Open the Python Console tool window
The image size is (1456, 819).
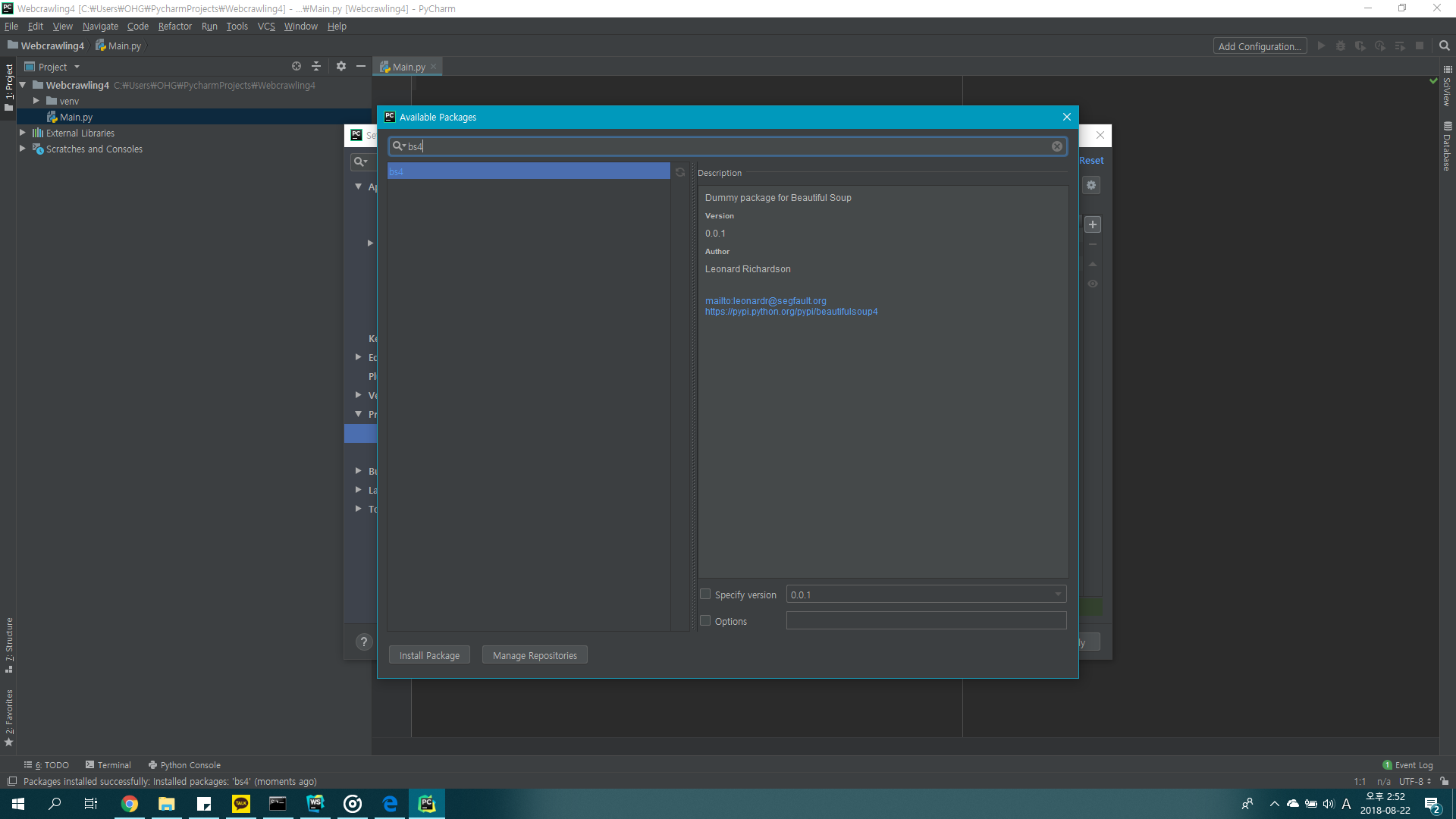click(184, 765)
